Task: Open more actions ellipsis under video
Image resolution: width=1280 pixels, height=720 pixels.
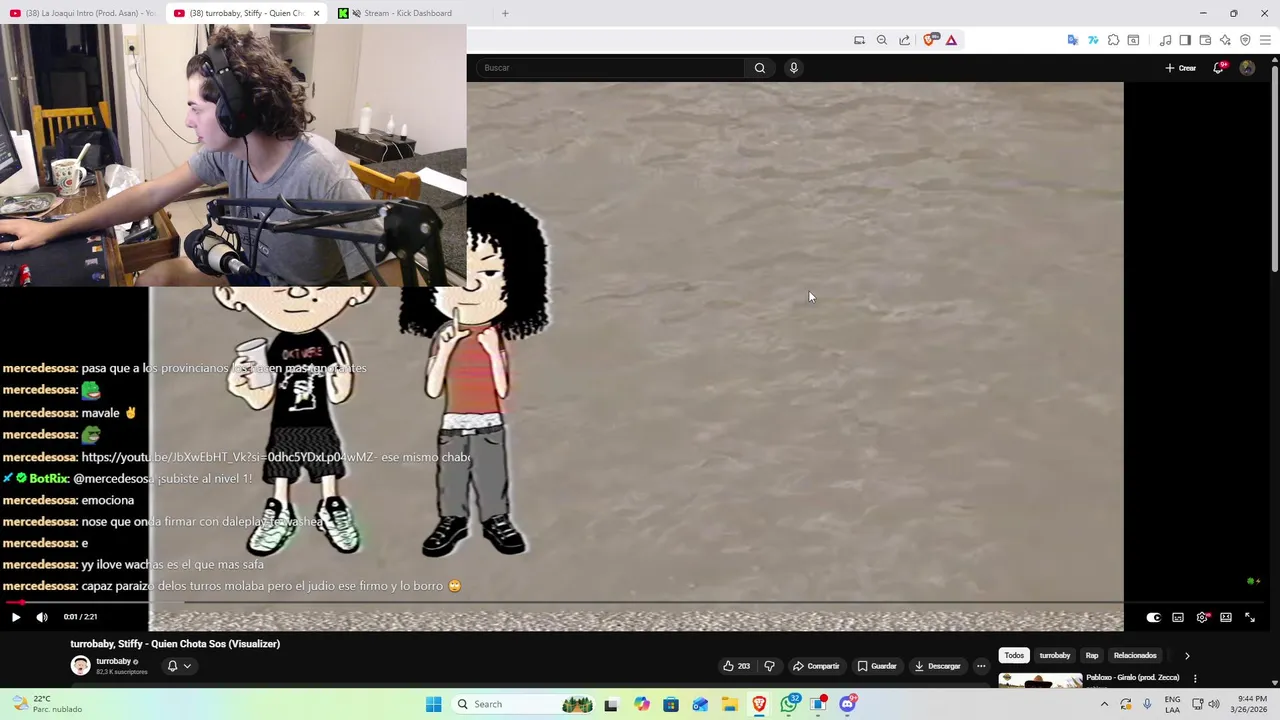Action: point(981,666)
